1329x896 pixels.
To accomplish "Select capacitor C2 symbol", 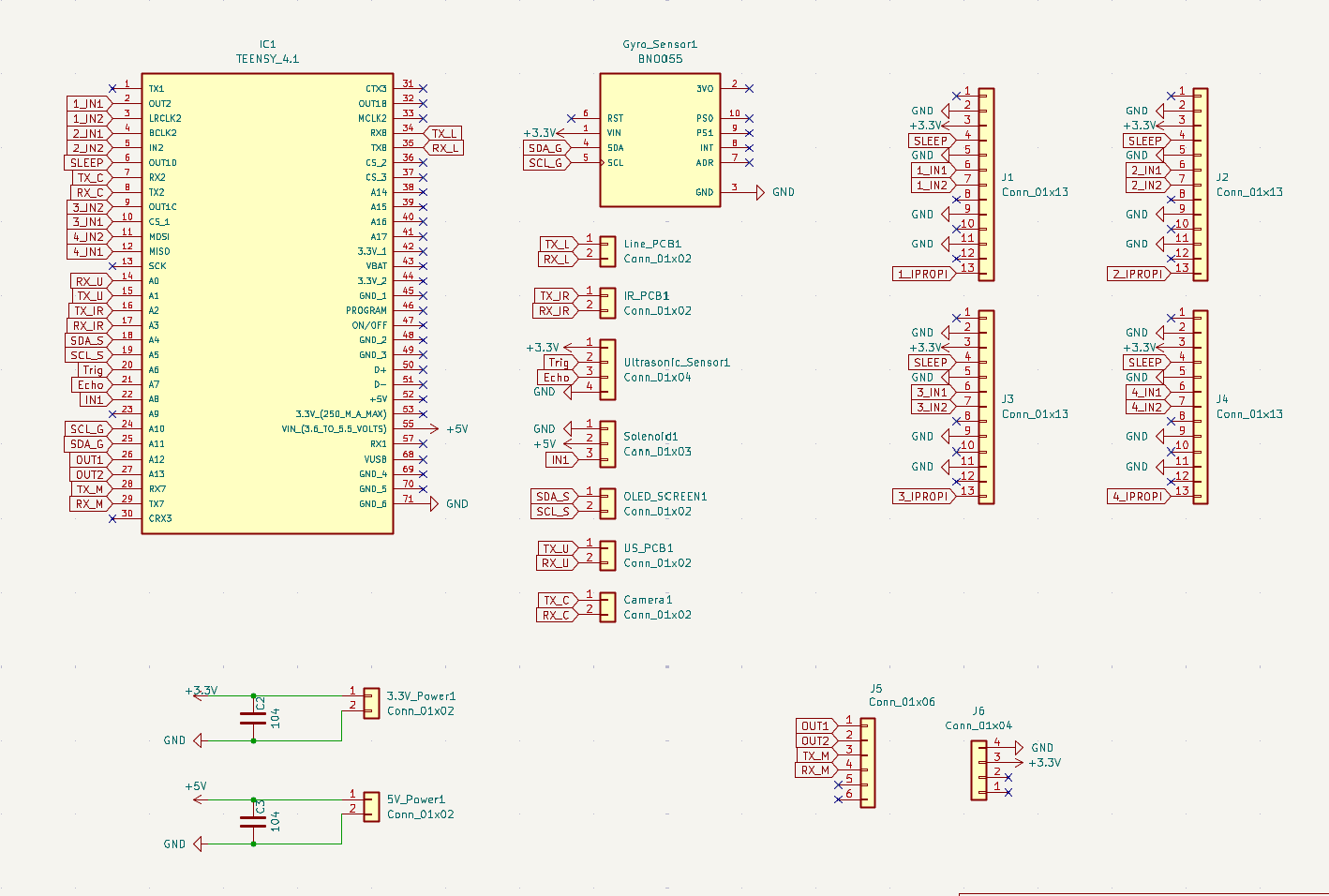I will coord(253,718).
